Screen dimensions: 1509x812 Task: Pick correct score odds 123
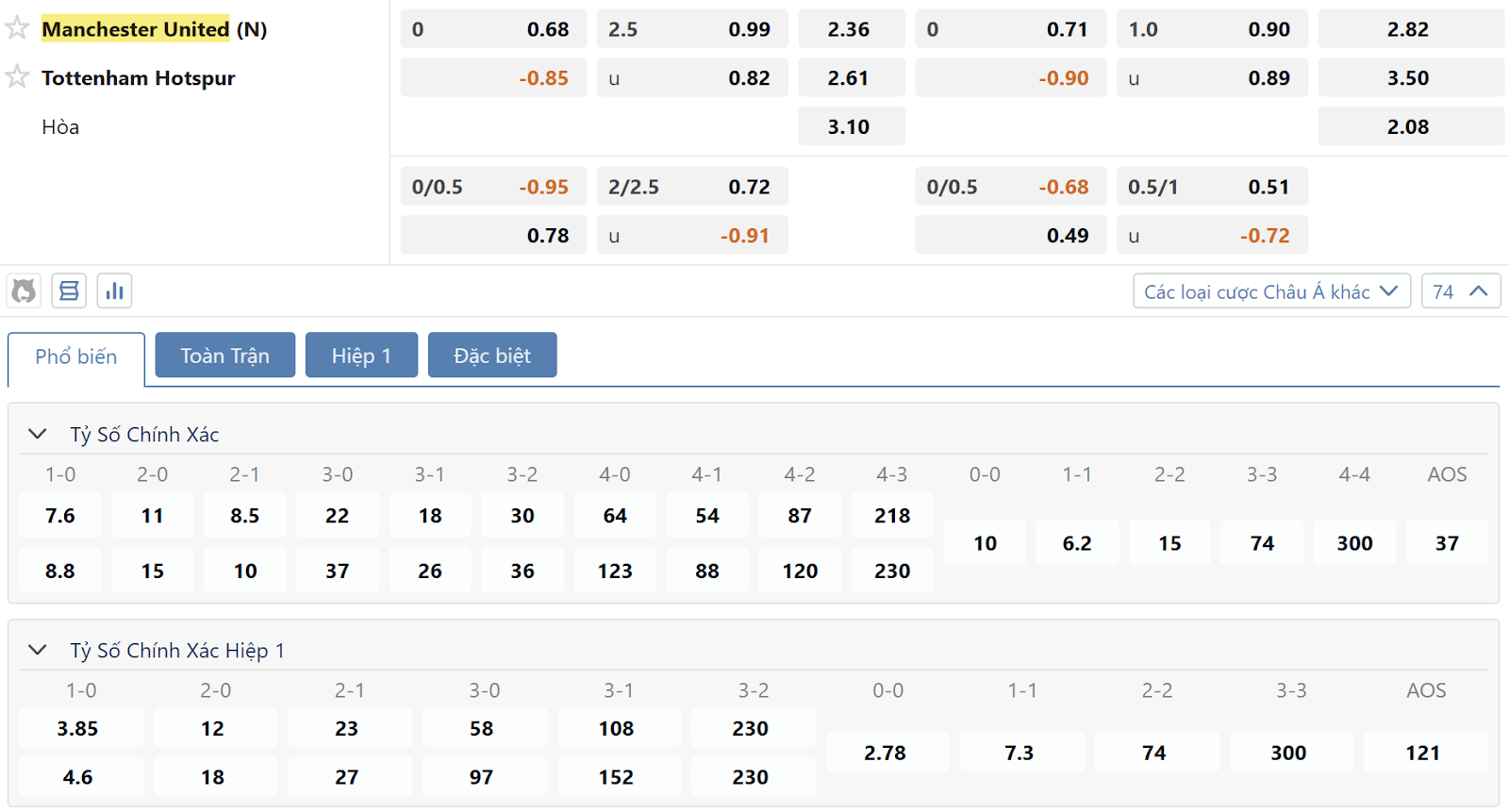[615, 571]
